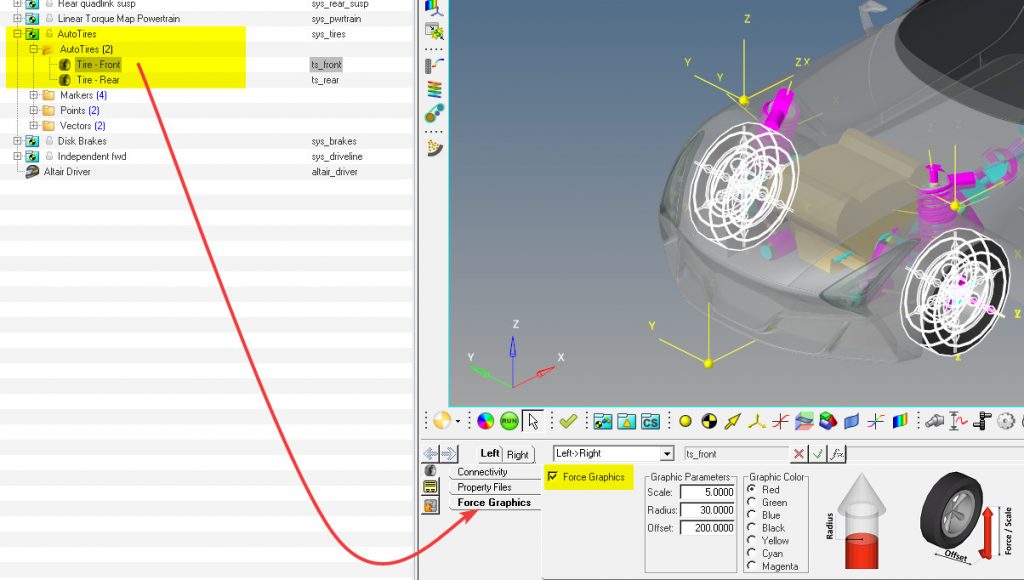Select the Markers triad toolbar icon
Image resolution: width=1024 pixels, height=580 pixels.
click(757, 422)
